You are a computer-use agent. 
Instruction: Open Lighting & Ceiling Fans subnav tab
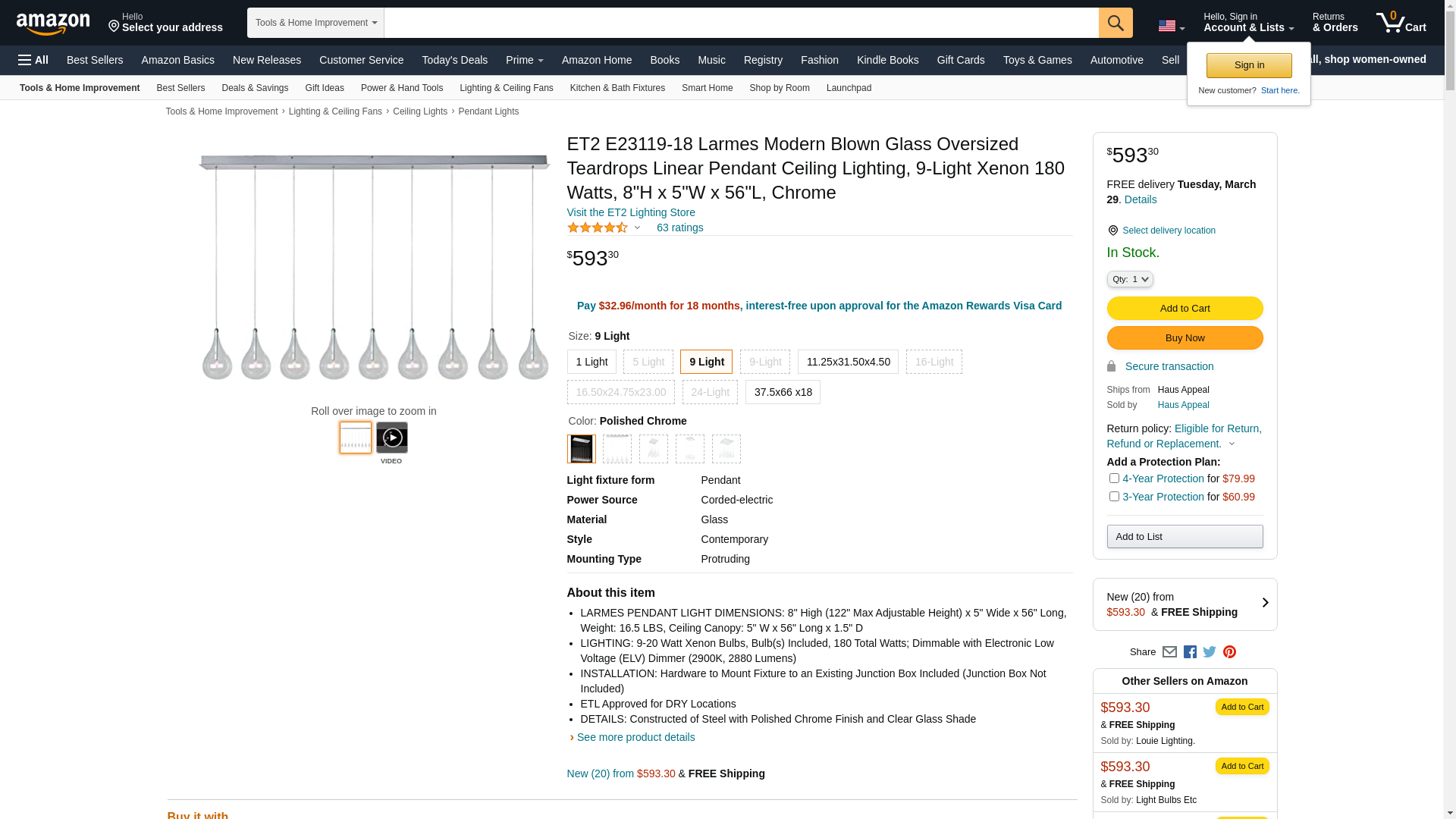(506, 88)
